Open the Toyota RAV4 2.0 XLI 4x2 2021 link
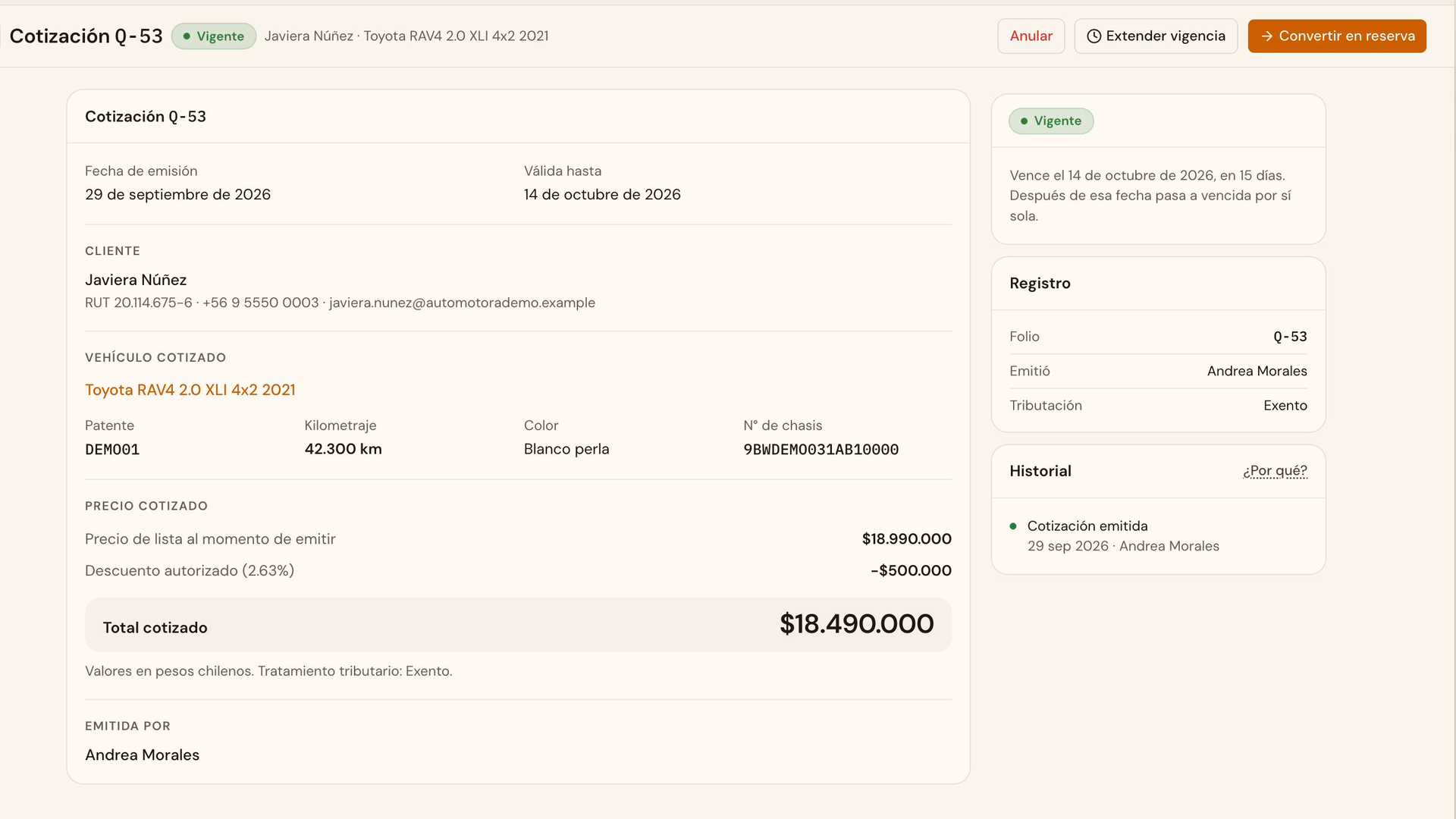The image size is (1456, 819). (x=190, y=390)
